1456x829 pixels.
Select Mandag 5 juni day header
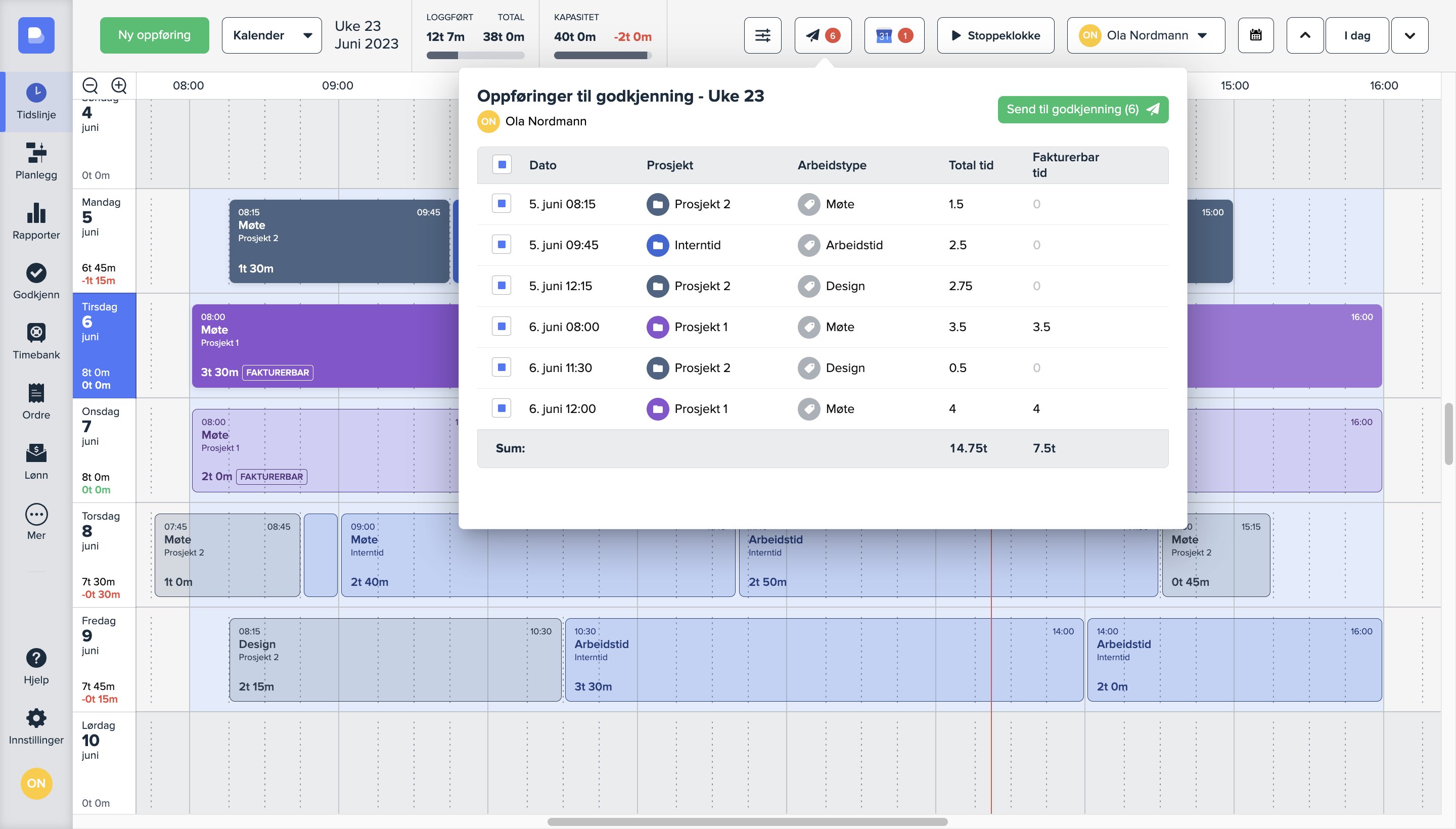point(104,241)
